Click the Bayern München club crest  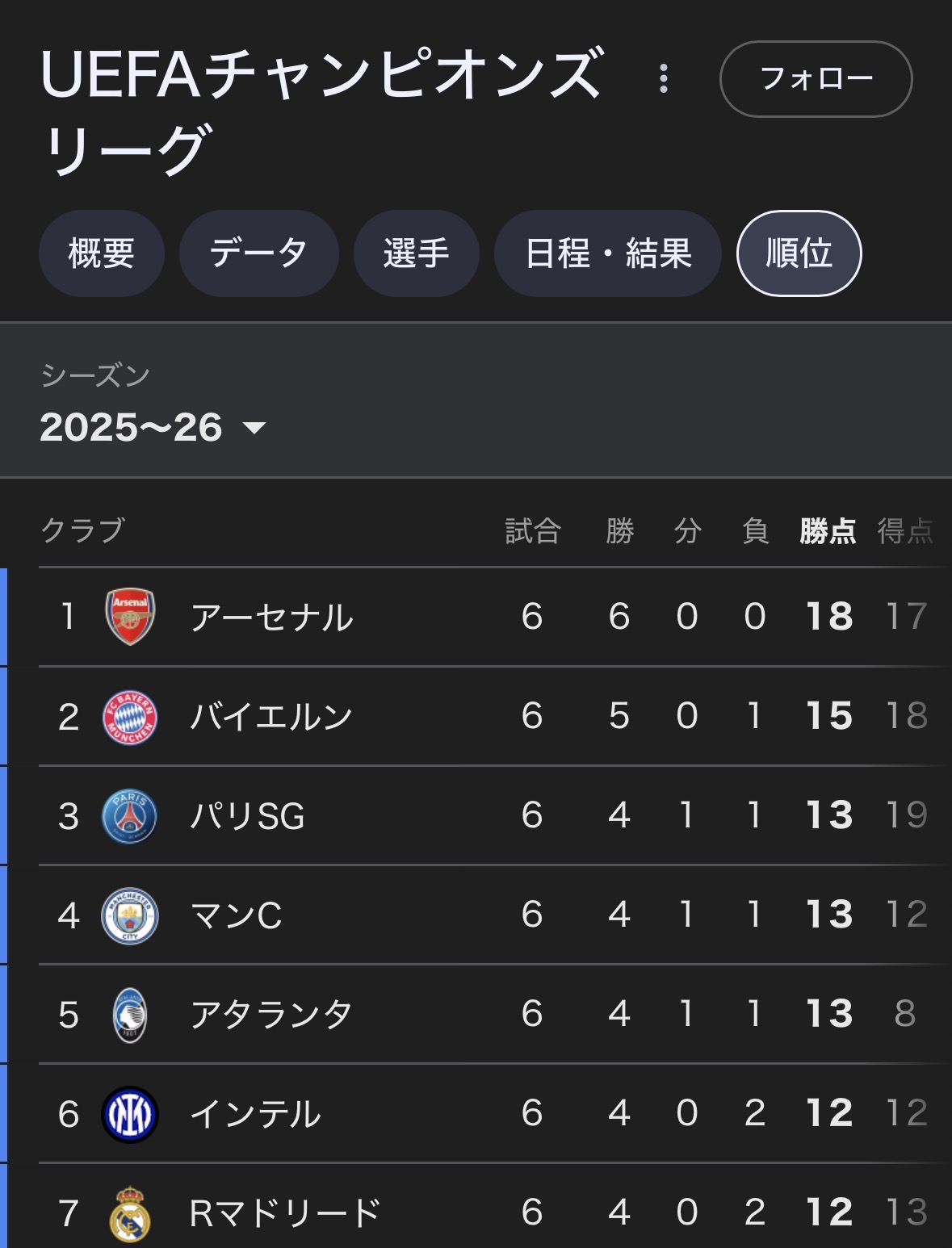(x=130, y=717)
